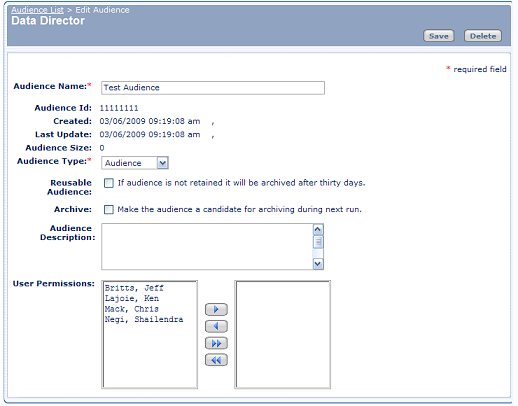Select user Mack, Chris
Screen dimensions: 518x406
(132, 309)
